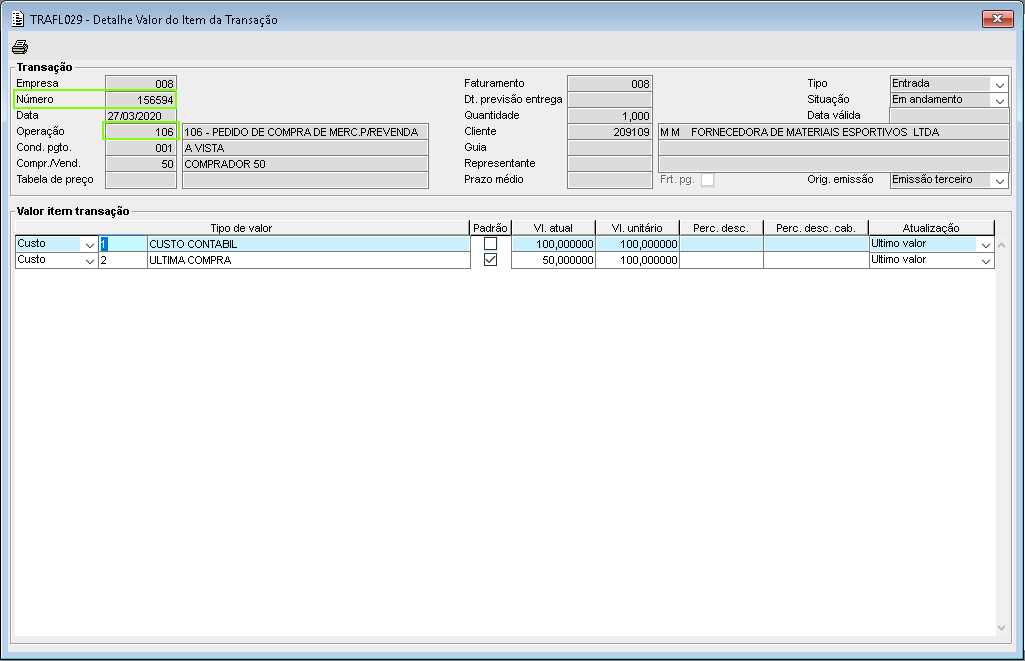Click Vl. atual value 100,000000
Viewport: 1025px width, 661px height.
[553, 244]
